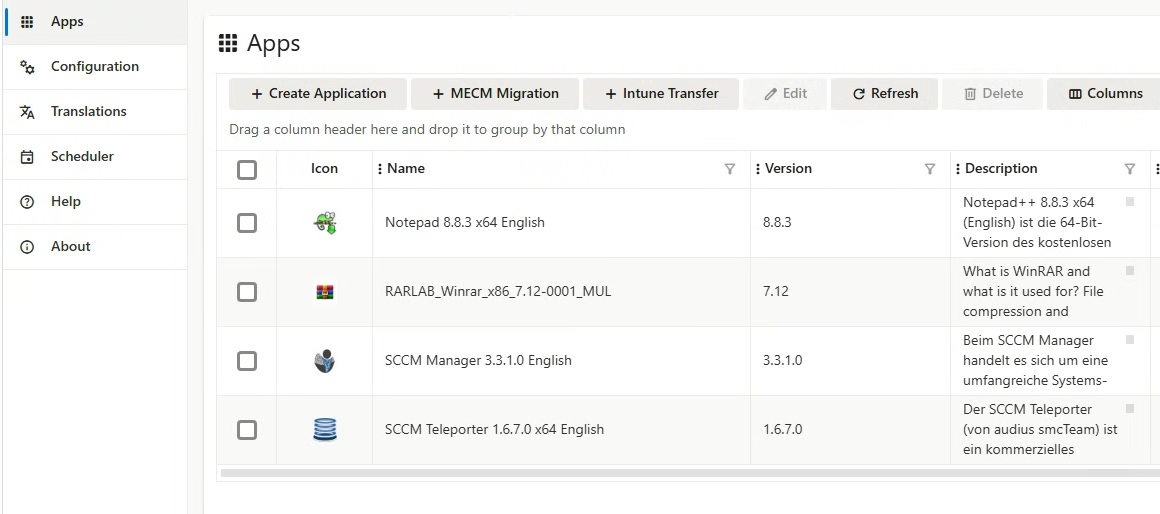Click the horizontal scrollbar under the table

(x=689, y=473)
